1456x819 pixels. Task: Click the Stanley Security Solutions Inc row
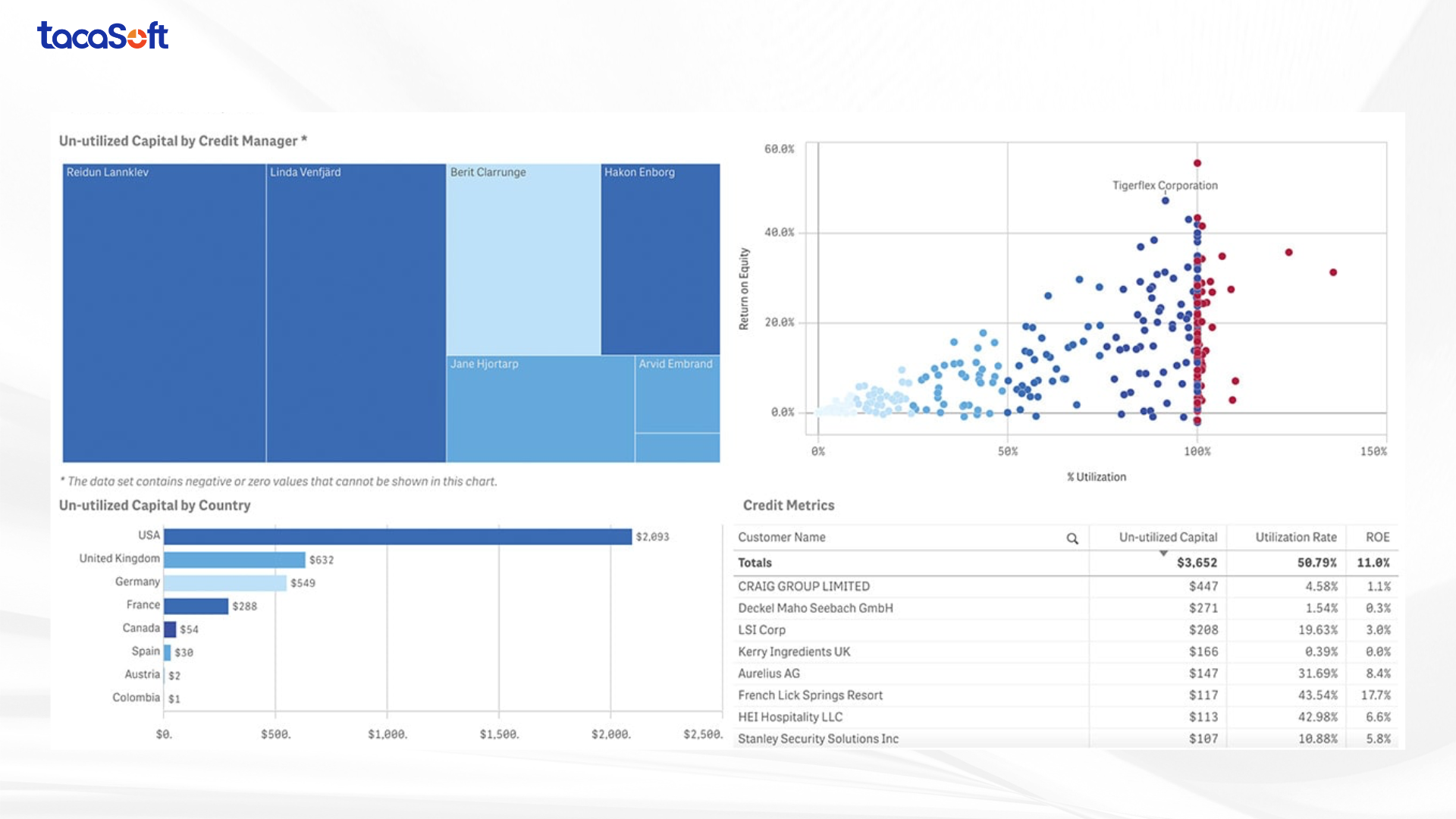click(818, 739)
